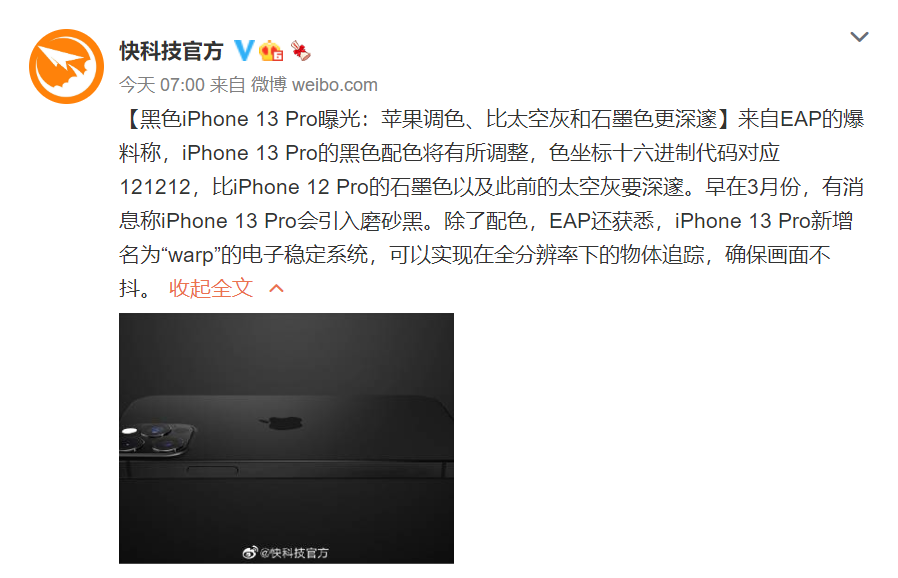Click the side button on phone image
The width and height of the screenshot is (898, 578).
click(x=213, y=470)
